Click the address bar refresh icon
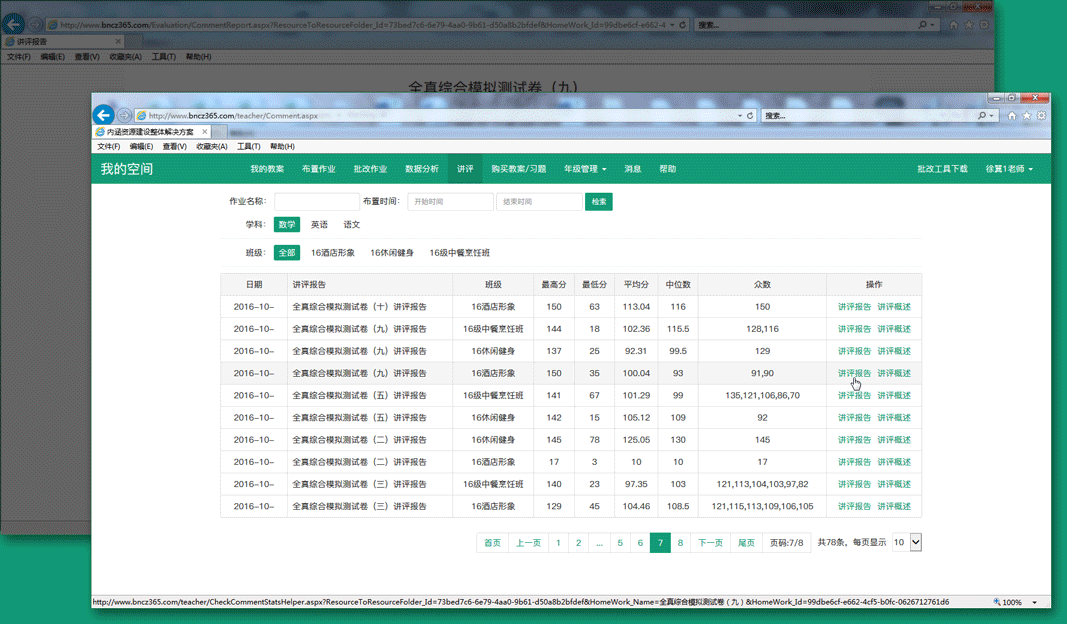Image resolution: width=1067 pixels, height=624 pixels. pos(750,115)
